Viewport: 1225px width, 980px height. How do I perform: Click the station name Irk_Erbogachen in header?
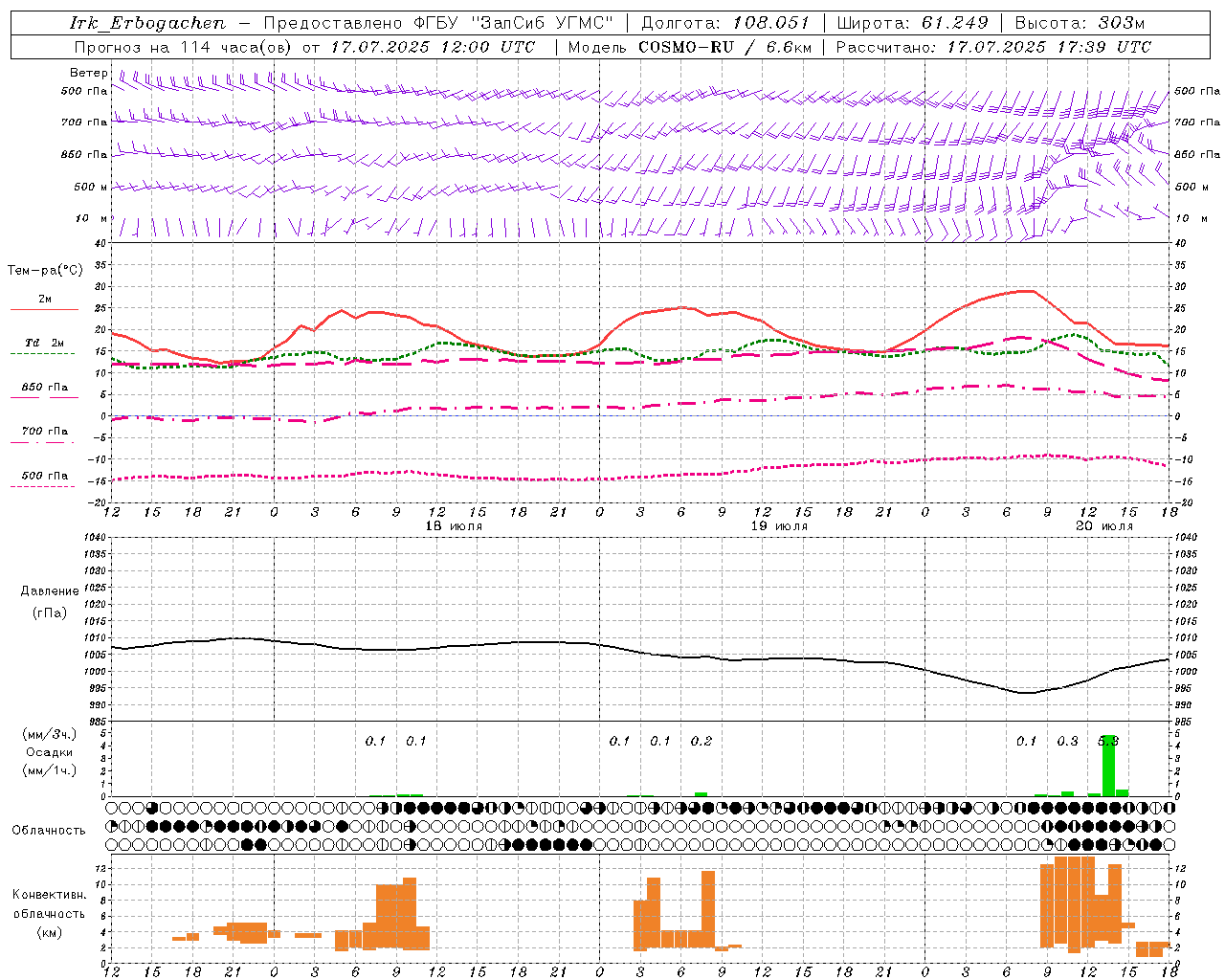click(x=148, y=23)
